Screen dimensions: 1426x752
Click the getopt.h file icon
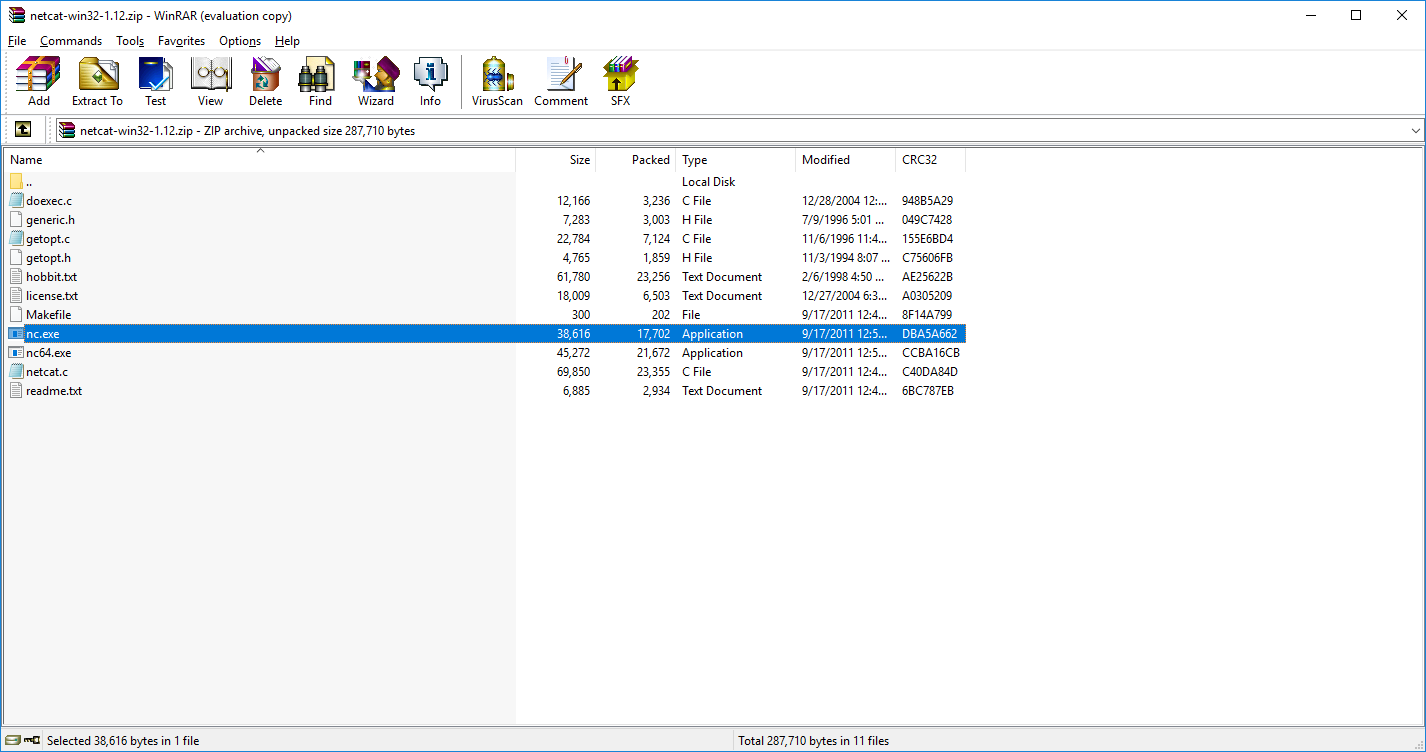(16, 258)
